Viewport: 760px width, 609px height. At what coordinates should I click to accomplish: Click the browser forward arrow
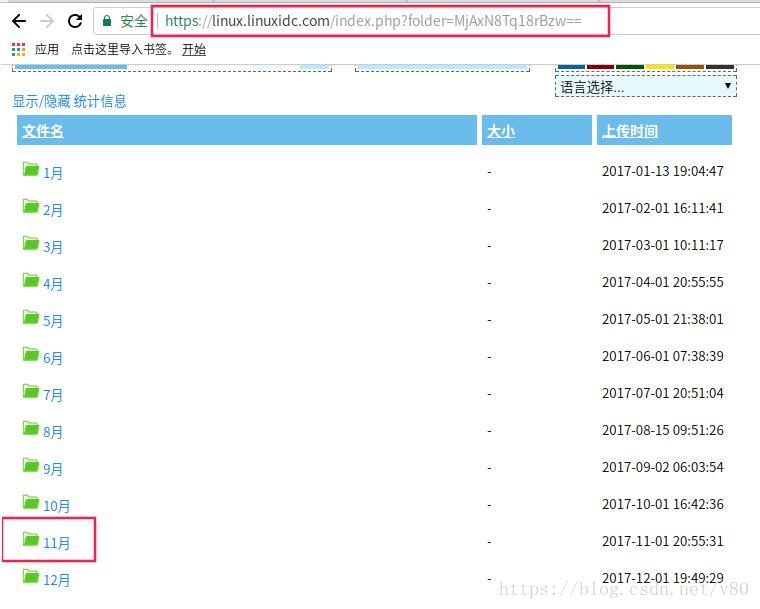point(47,21)
